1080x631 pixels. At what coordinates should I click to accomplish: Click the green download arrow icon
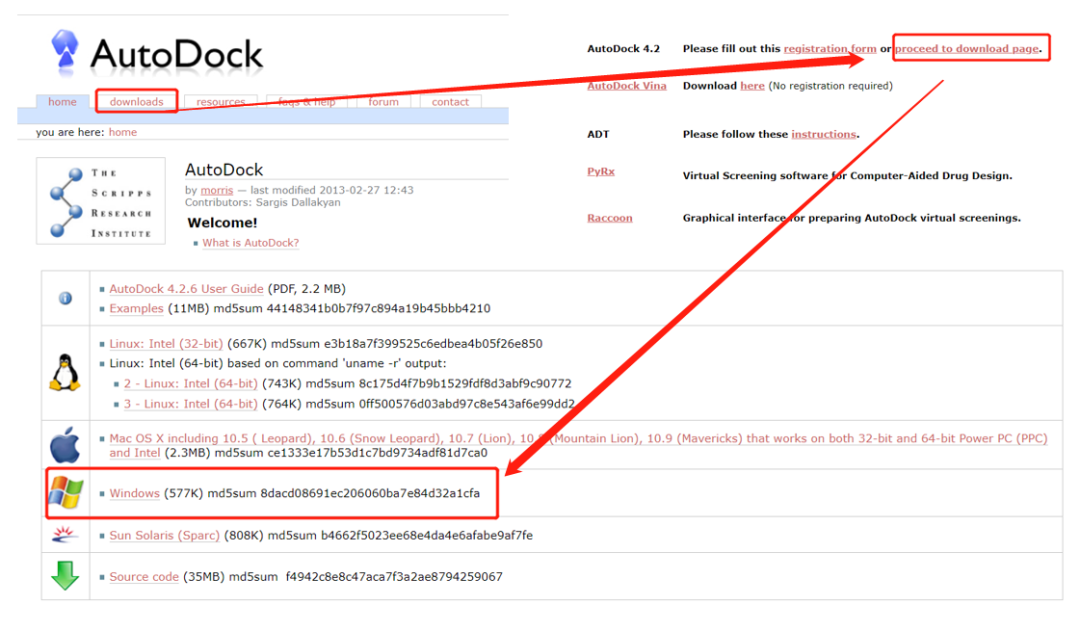coord(65,576)
